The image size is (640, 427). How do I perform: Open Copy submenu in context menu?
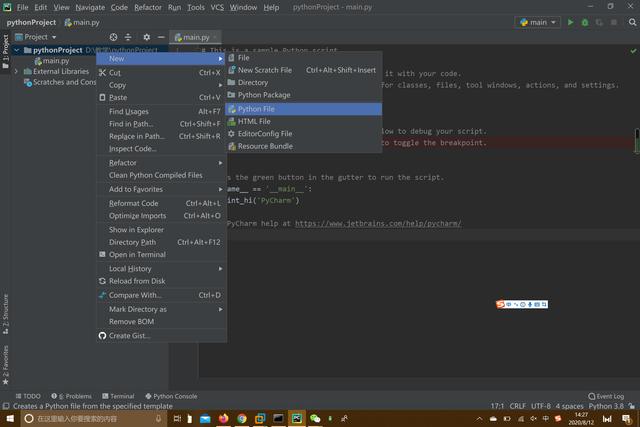pos(161,85)
